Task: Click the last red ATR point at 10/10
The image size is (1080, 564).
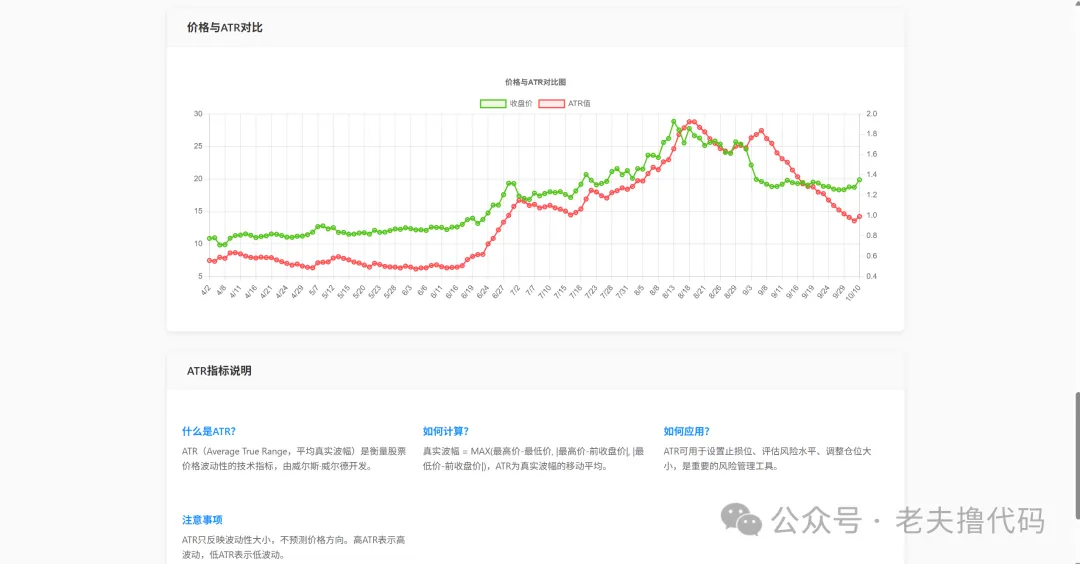Action: [859, 216]
